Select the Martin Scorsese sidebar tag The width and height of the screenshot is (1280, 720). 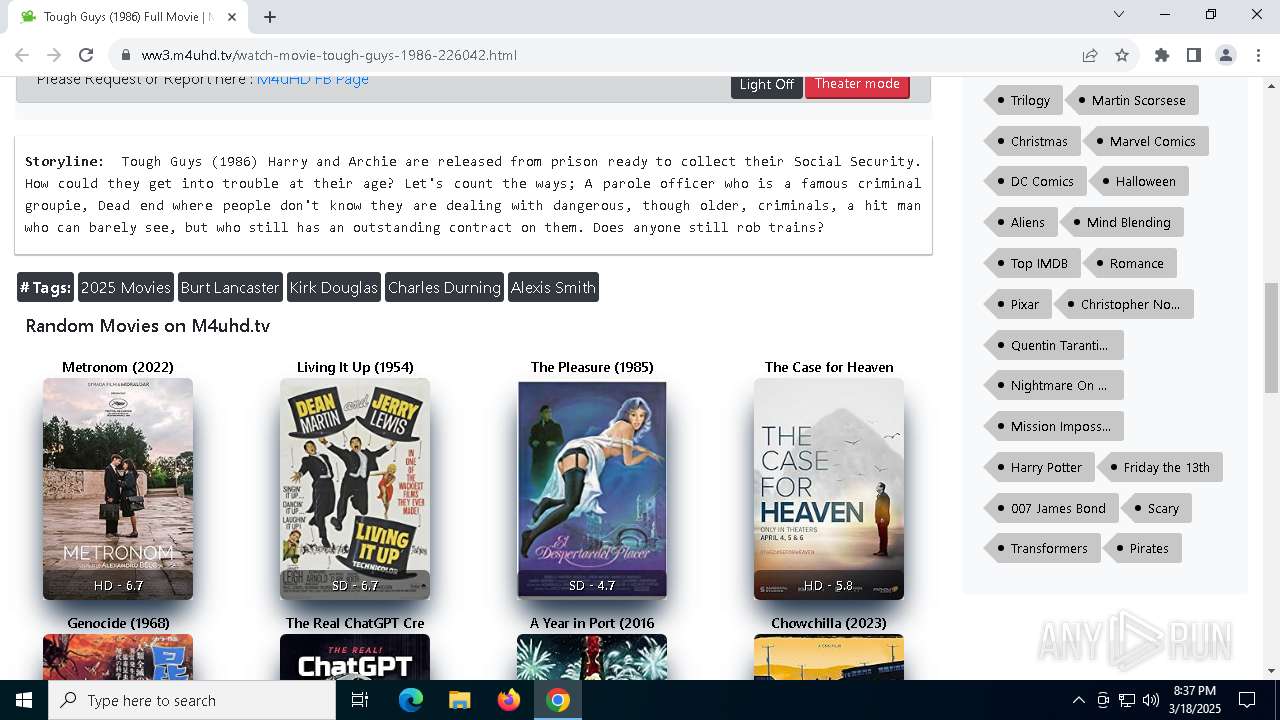tap(1132, 100)
